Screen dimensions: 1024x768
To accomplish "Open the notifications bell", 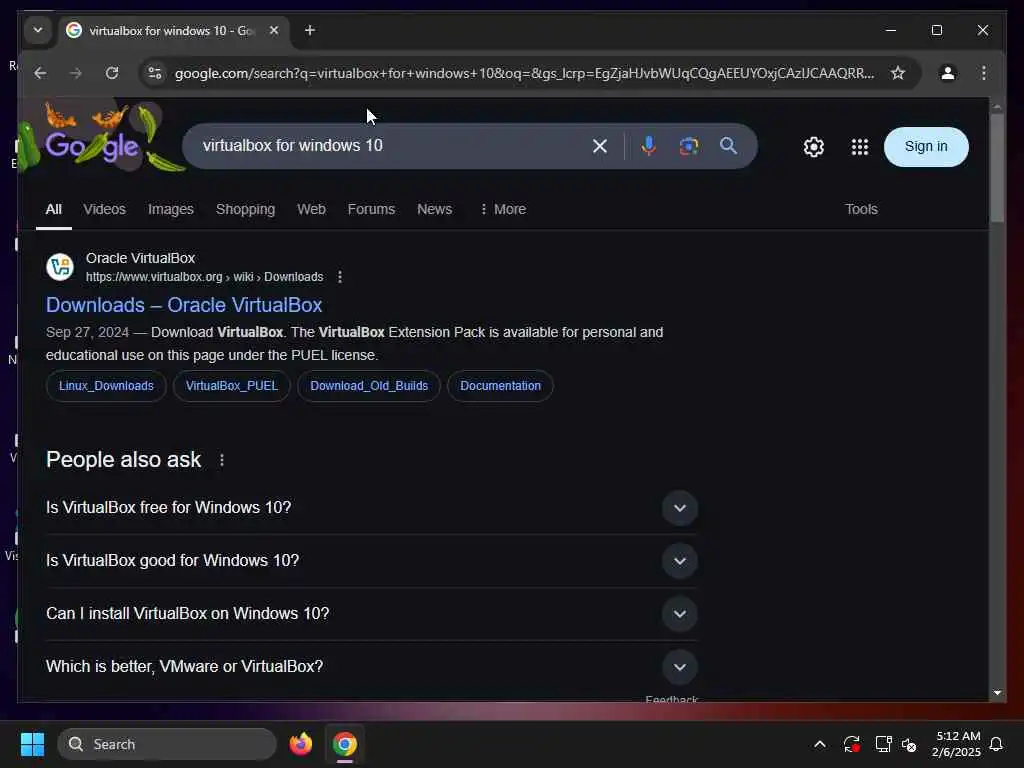I will pyautogui.click(x=997, y=744).
